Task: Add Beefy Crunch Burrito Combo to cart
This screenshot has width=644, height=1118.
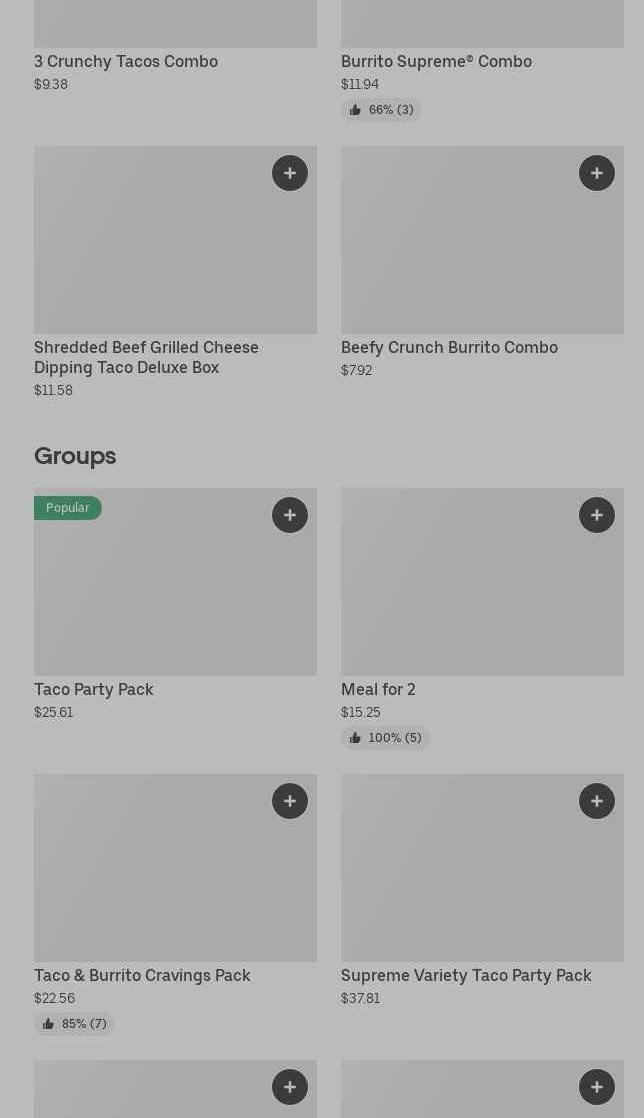Action: 597,173
